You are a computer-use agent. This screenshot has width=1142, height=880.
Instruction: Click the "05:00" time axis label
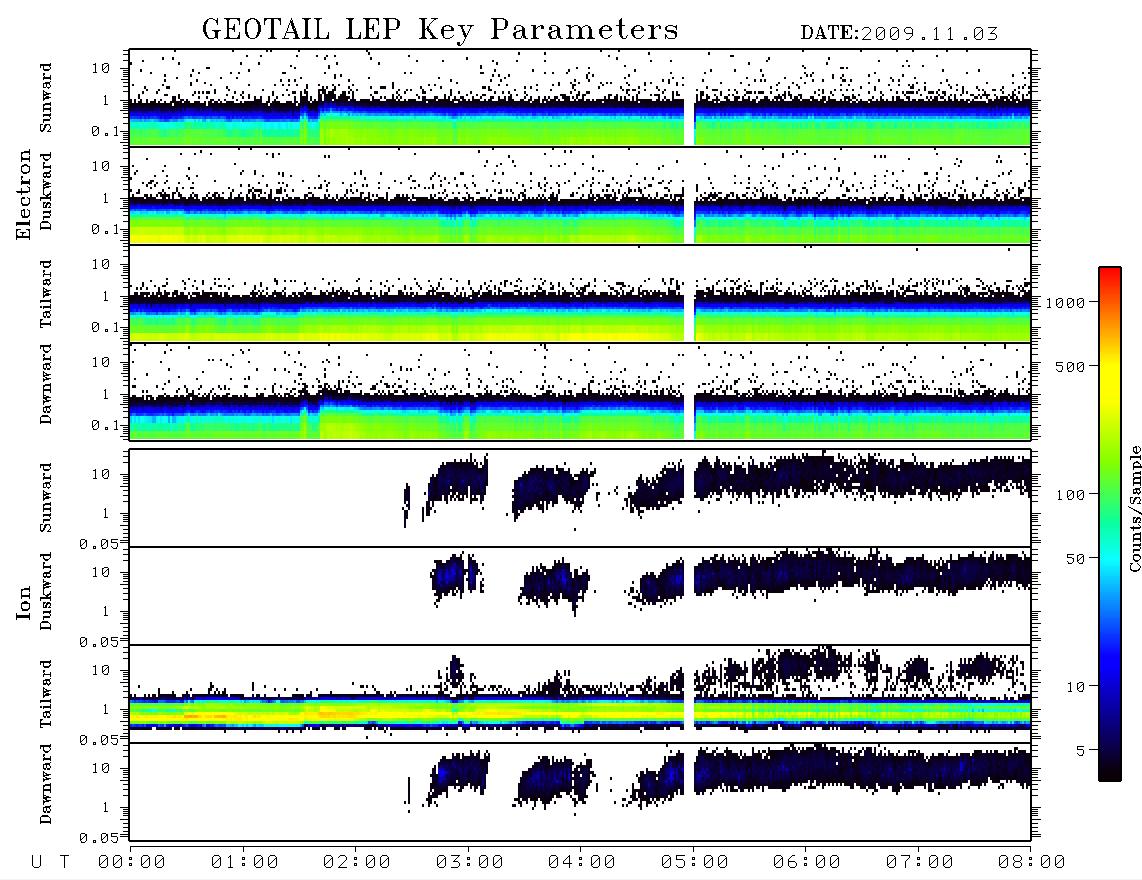point(695,863)
